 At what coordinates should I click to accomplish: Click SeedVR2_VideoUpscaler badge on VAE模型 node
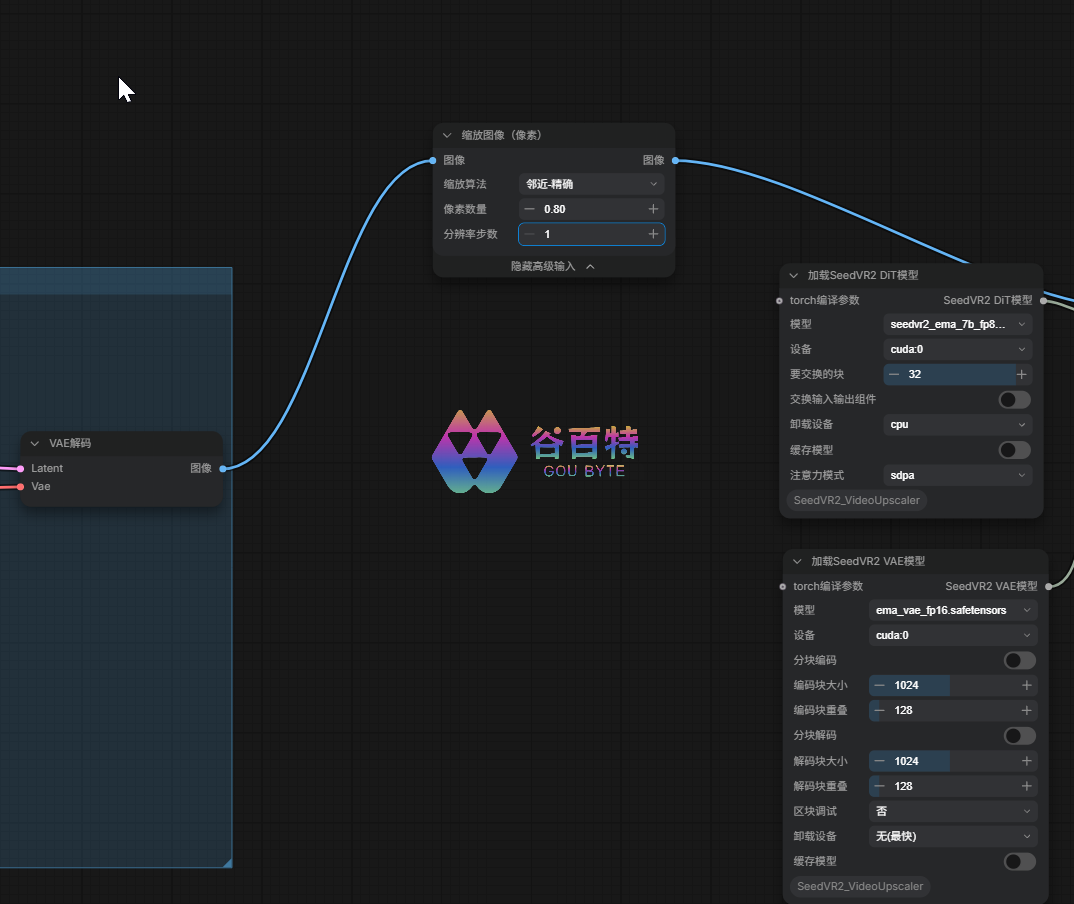click(x=860, y=887)
